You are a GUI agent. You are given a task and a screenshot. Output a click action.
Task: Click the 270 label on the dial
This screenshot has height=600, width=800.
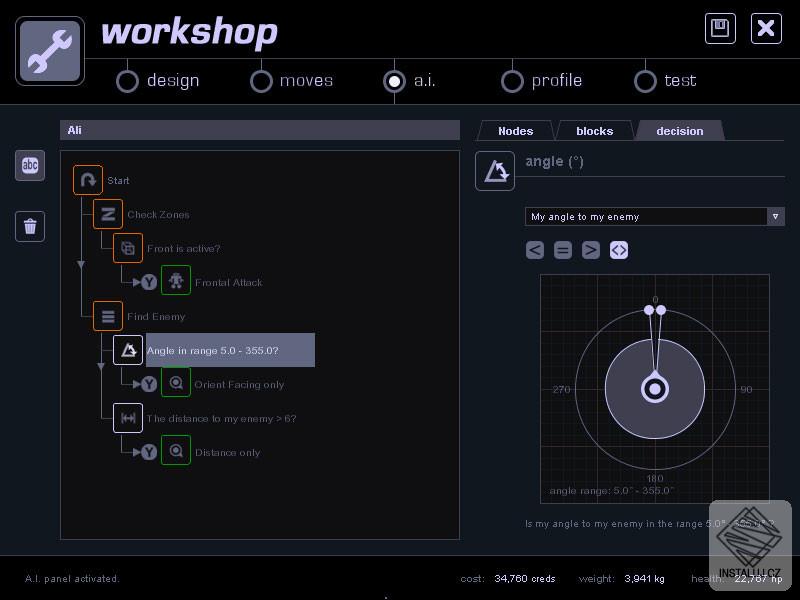tap(561, 390)
